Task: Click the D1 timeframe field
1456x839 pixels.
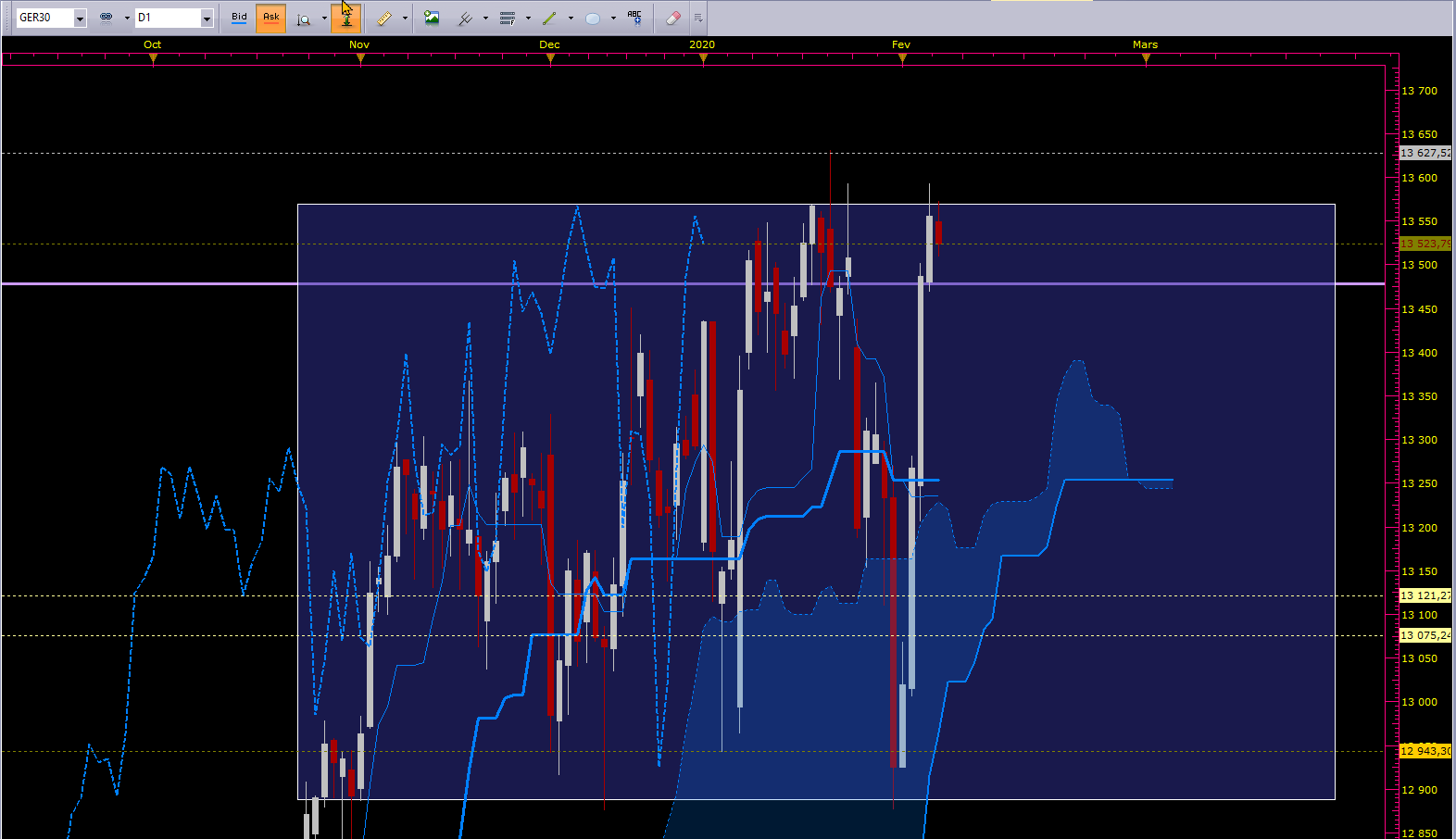Action: click(168, 19)
